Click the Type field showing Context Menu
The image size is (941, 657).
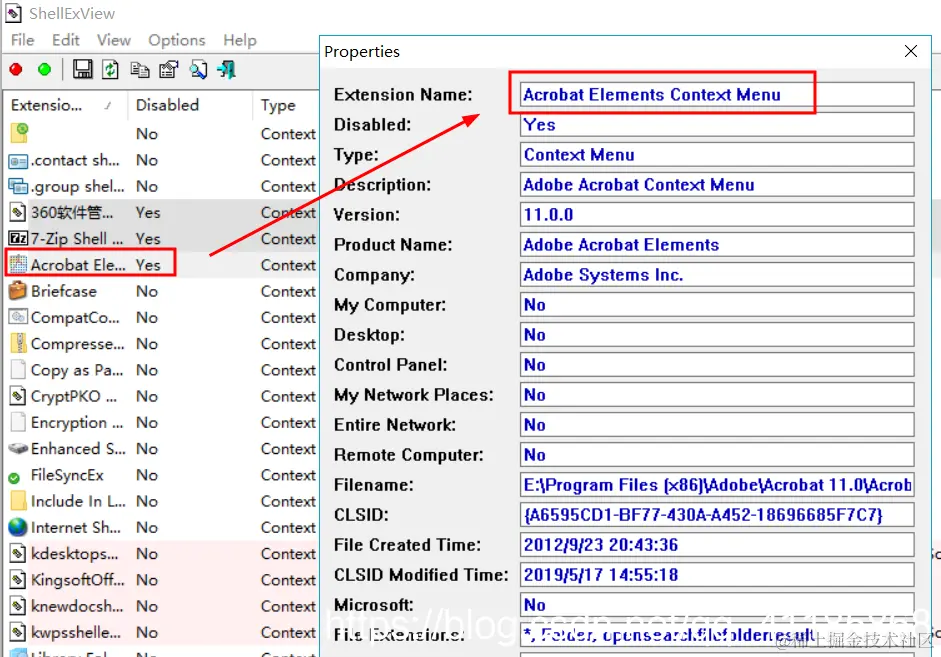tap(717, 155)
